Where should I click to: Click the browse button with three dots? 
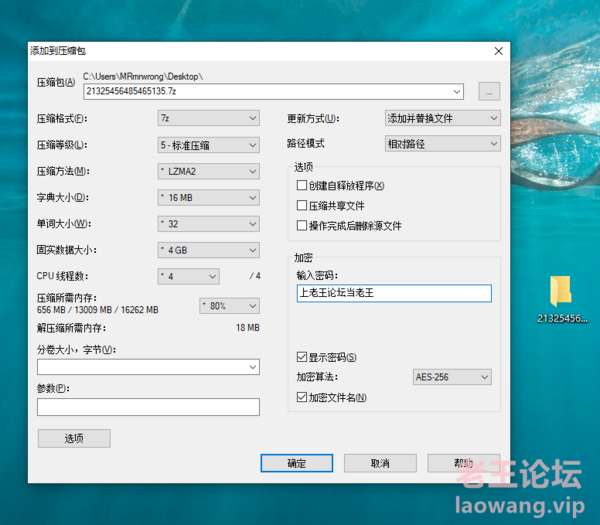click(x=489, y=91)
